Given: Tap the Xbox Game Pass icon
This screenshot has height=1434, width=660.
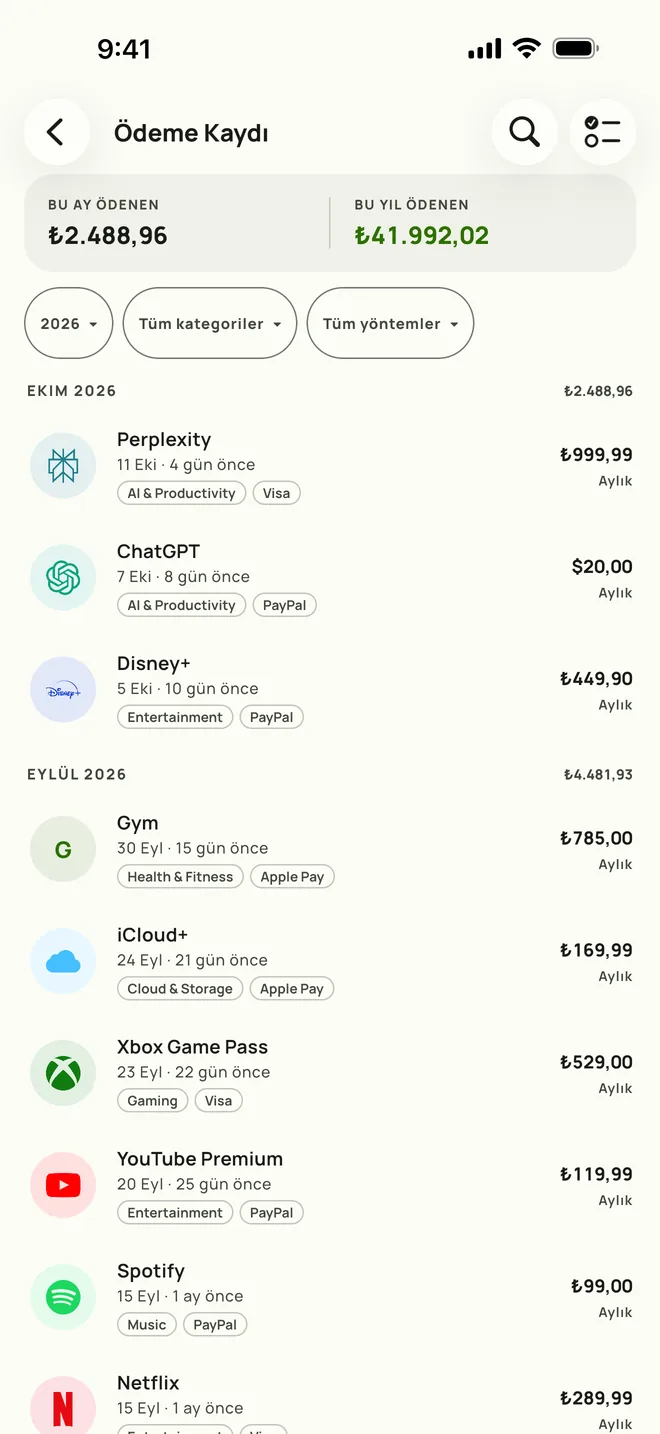Looking at the screenshot, I should point(63,1073).
